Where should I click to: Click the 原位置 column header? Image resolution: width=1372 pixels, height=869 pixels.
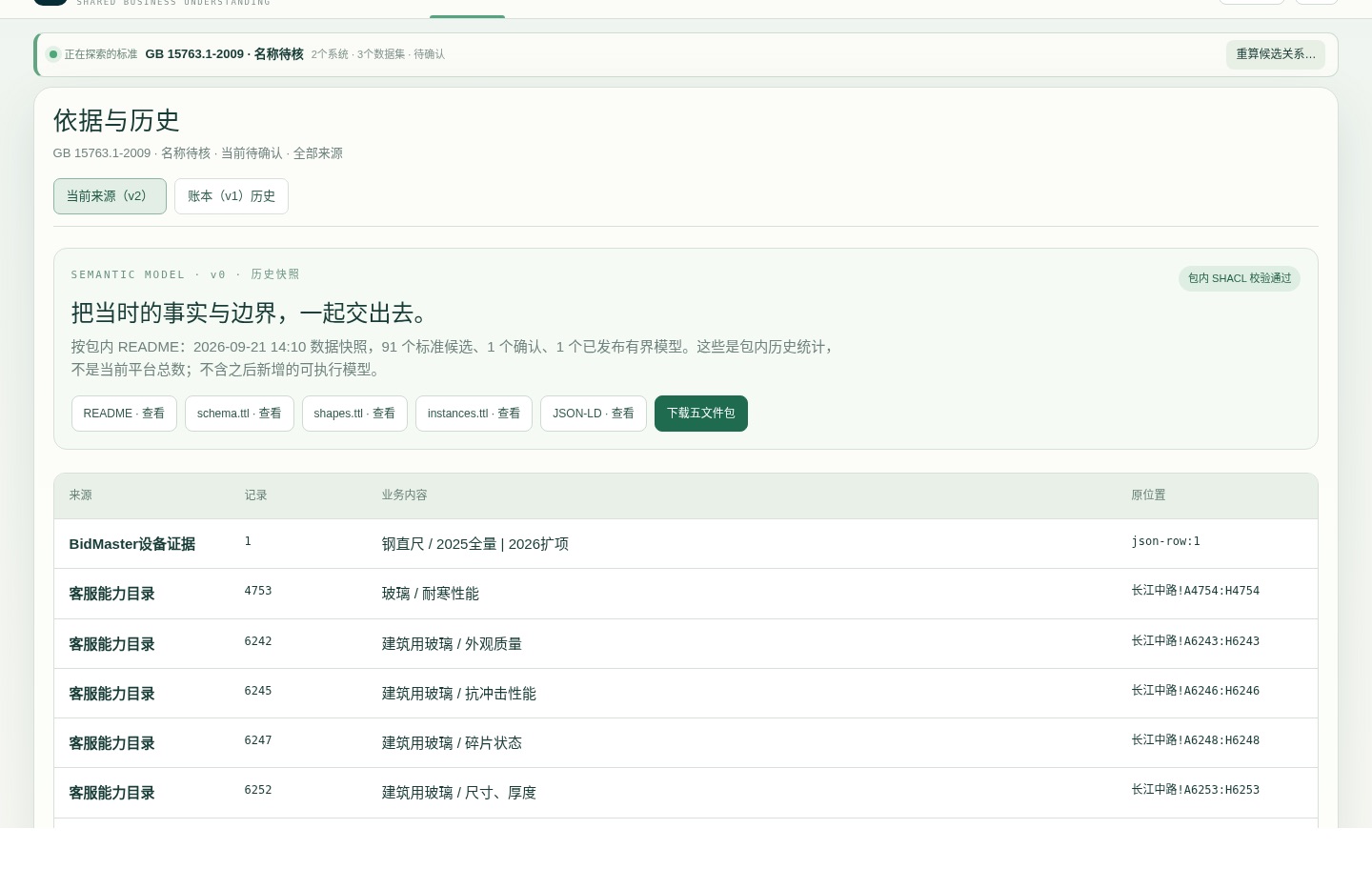click(1149, 495)
